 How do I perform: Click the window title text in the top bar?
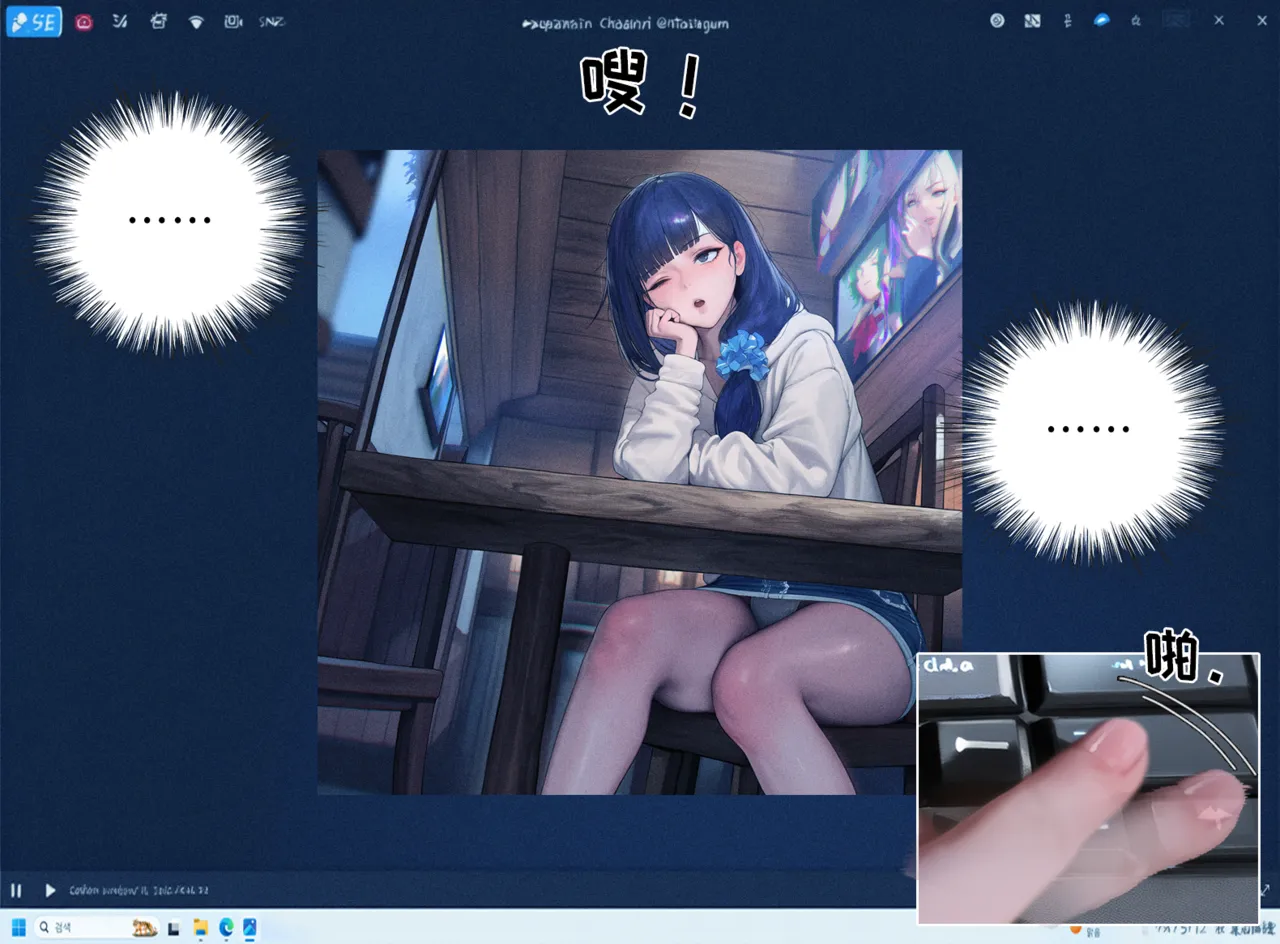click(626, 23)
